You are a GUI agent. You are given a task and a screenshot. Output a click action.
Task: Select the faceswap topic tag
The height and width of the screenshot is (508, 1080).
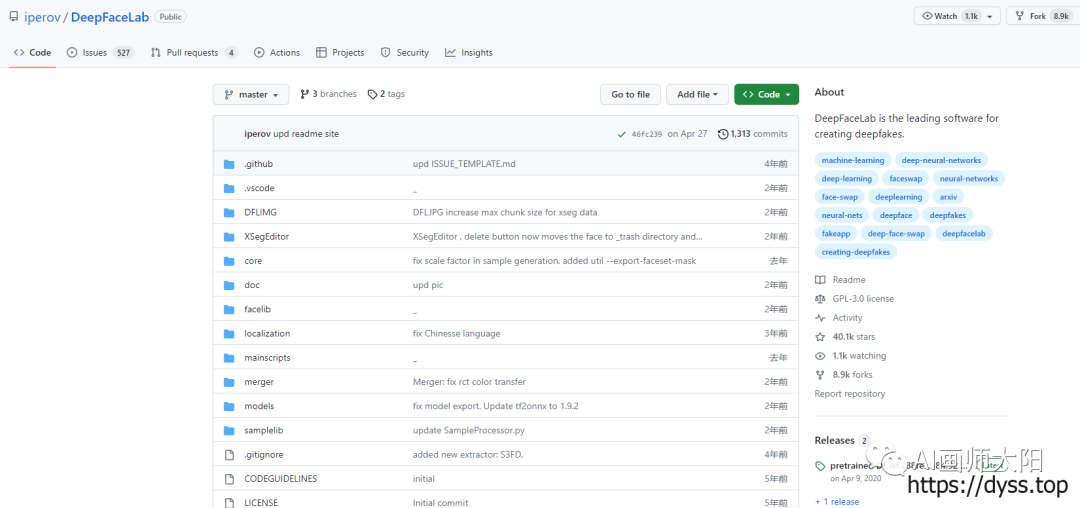coord(906,178)
